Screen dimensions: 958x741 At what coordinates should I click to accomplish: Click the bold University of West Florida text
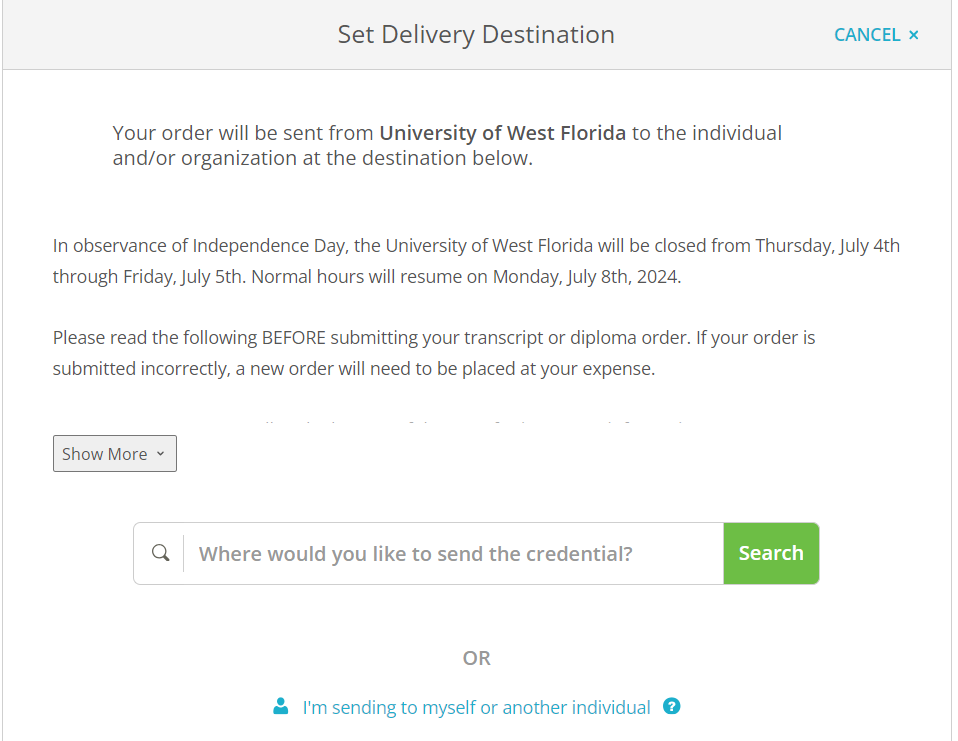[x=502, y=133]
